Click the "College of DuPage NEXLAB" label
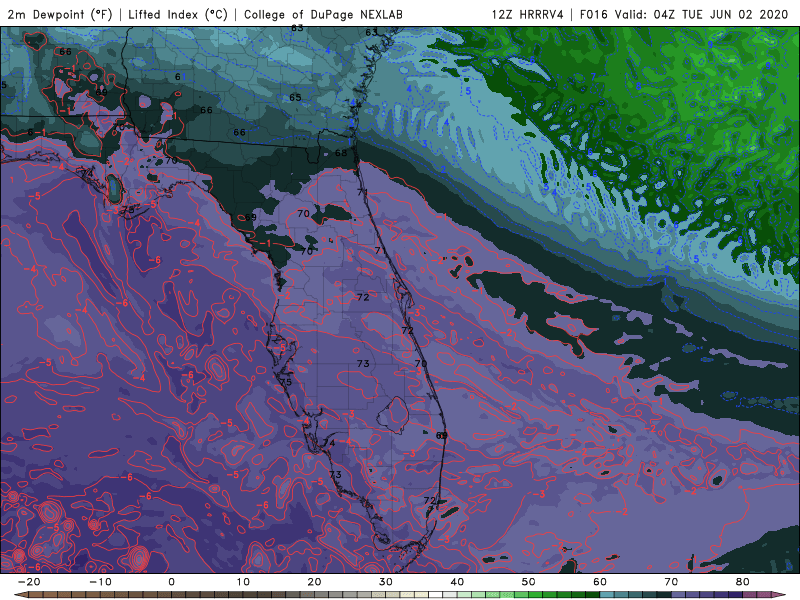The height and width of the screenshot is (600, 800). point(323,14)
